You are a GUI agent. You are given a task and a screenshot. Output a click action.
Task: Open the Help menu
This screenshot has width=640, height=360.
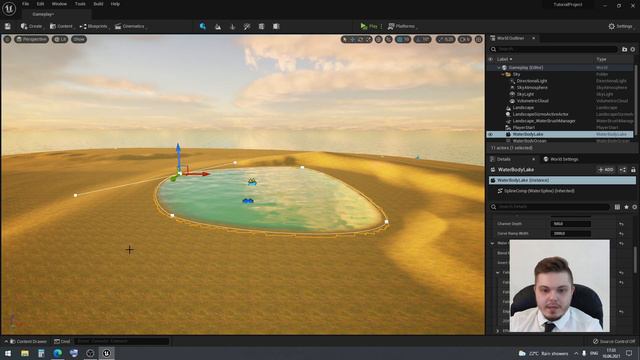tap(115, 4)
